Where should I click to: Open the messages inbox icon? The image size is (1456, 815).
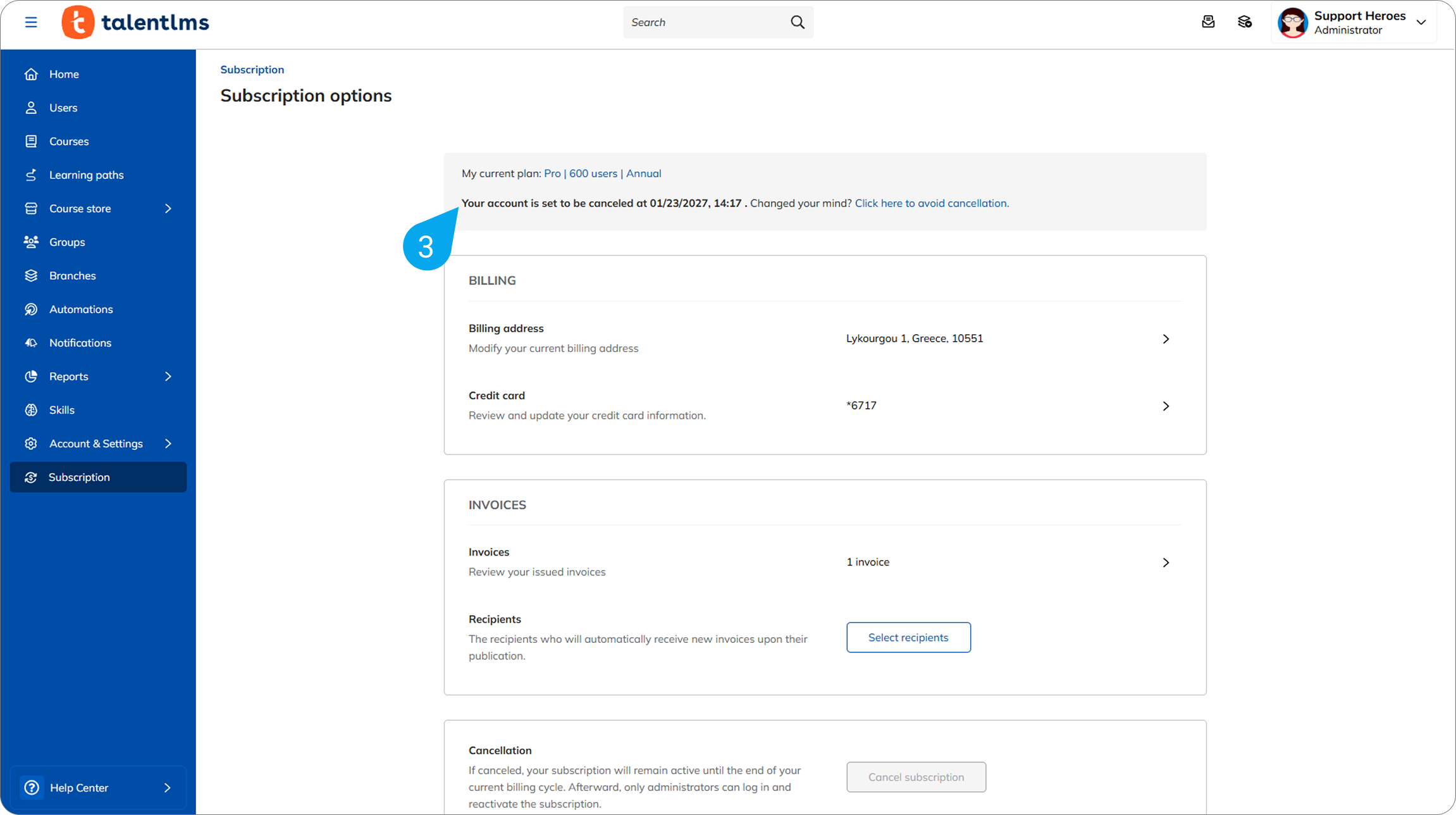pyautogui.click(x=1208, y=22)
